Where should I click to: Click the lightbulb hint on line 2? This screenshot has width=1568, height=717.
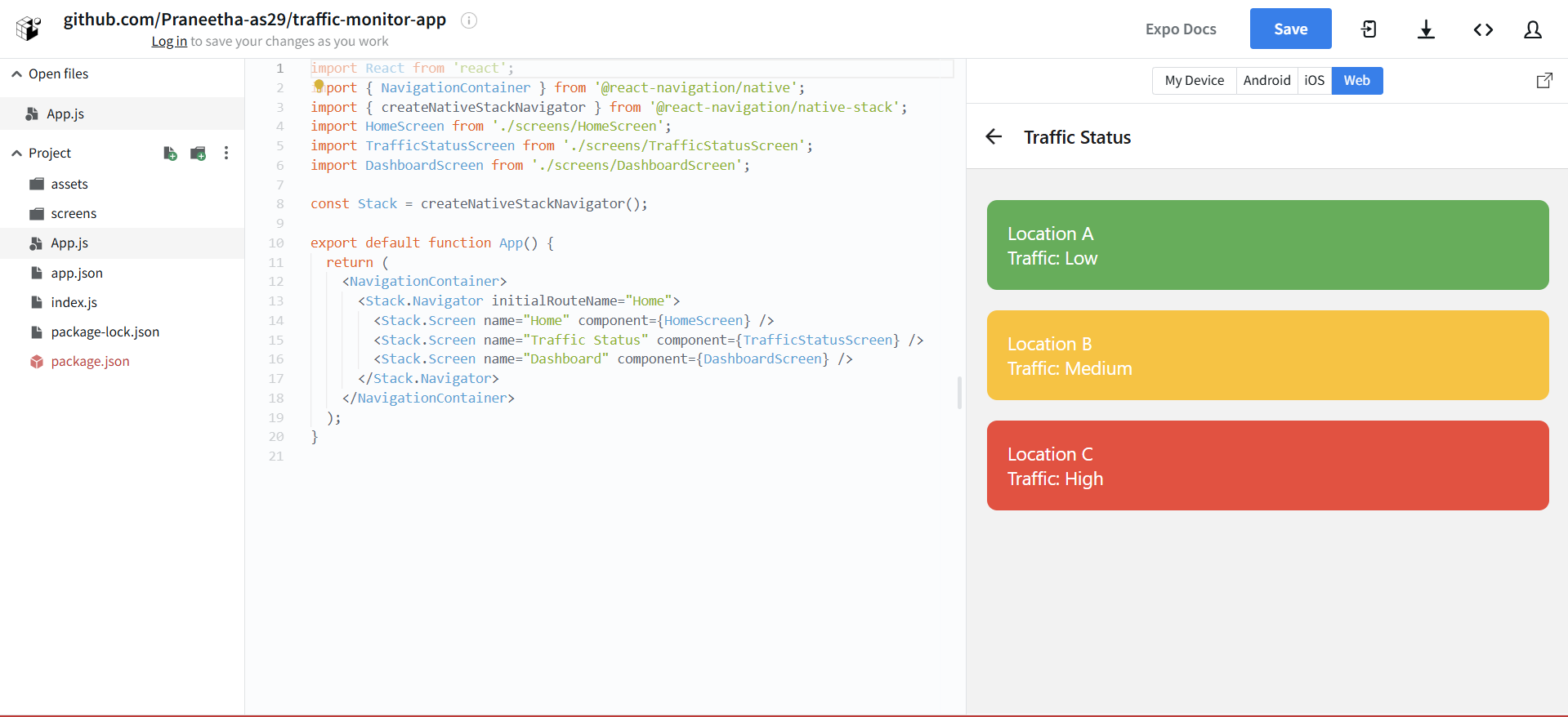[x=319, y=86]
